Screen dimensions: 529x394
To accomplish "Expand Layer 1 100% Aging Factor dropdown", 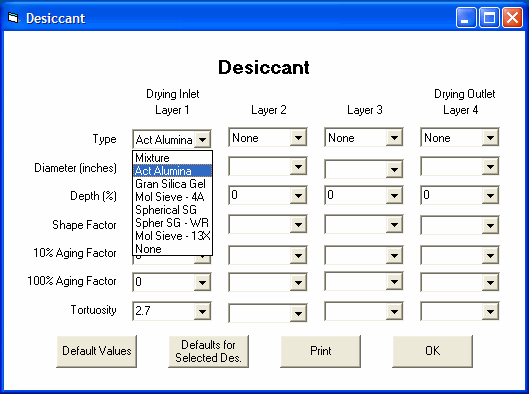I will pos(202,282).
